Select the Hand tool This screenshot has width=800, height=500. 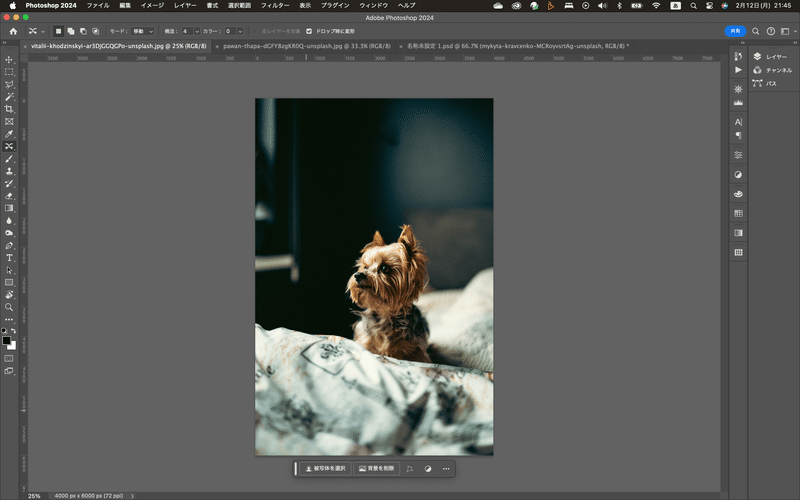[x=9, y=294]
